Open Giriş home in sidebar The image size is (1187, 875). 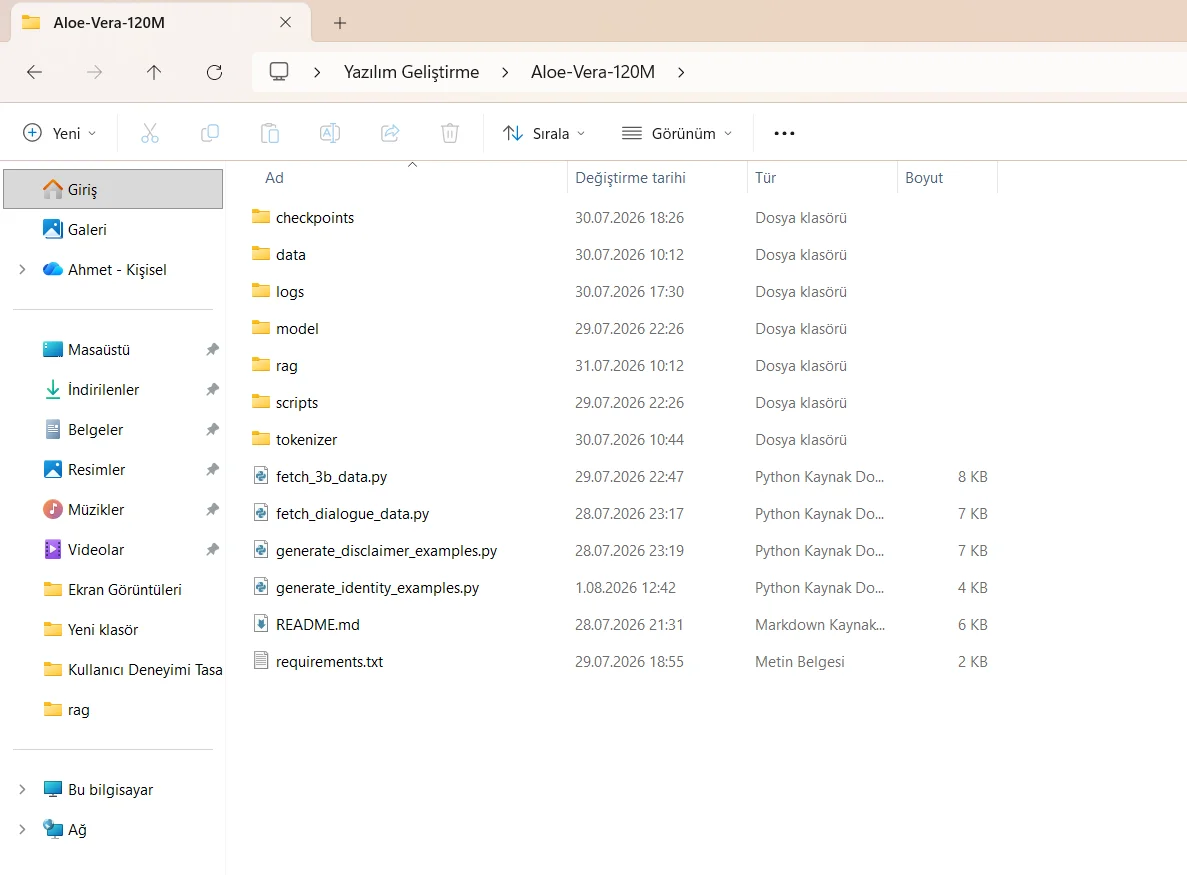pos(113,189)
